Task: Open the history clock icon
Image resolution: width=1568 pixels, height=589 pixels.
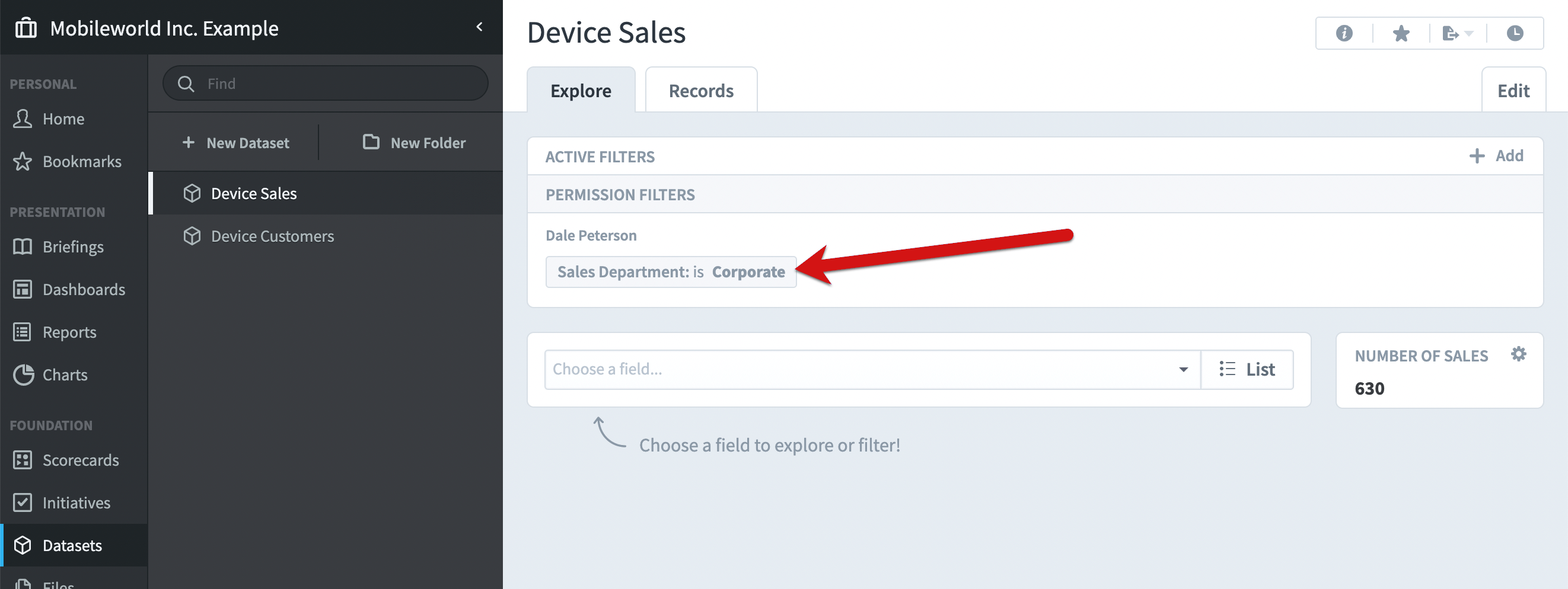Action: (x=1515, y=33)
